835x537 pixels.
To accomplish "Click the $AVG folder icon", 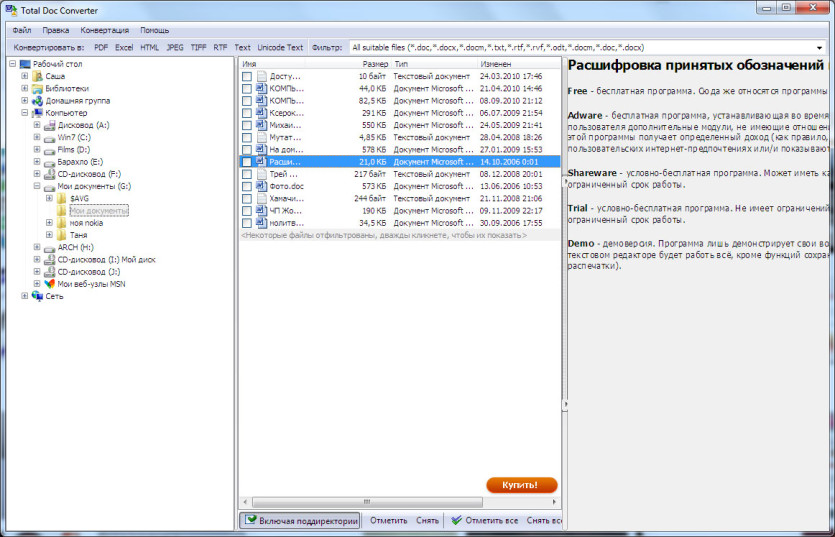I will tap(62, 199).
